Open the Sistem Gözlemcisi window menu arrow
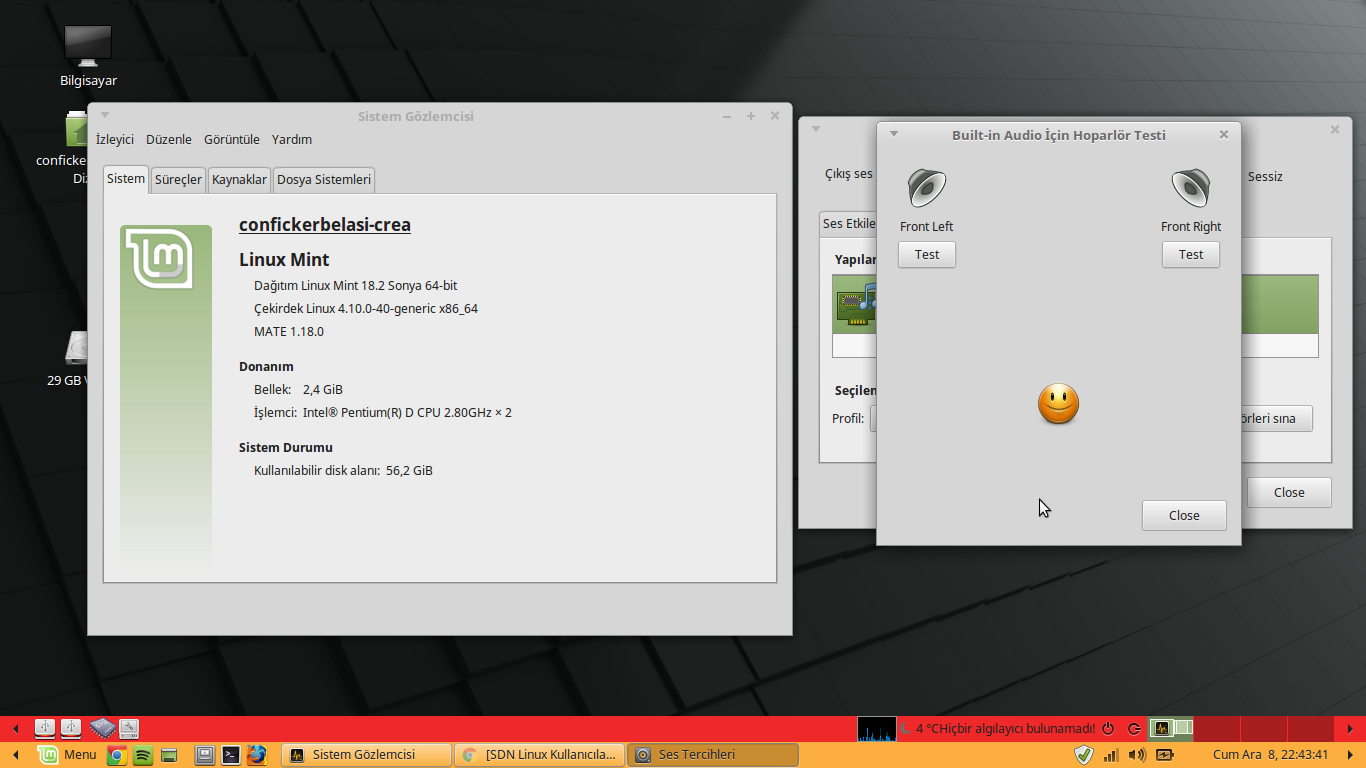The image size is (1366, 768). click(x=105, y=115)
